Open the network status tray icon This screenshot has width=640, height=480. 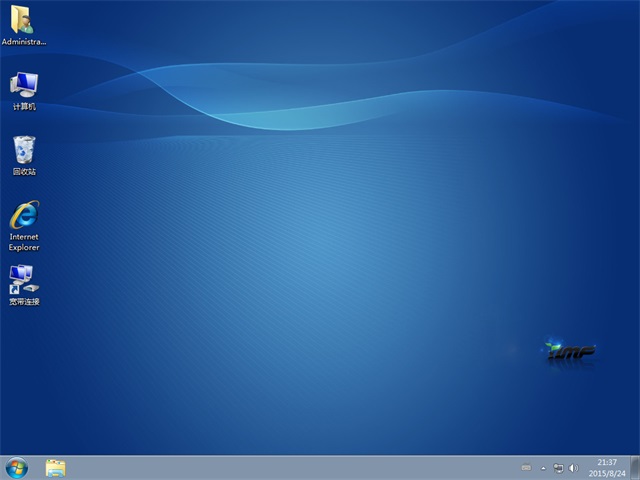[x=558, y=467]
